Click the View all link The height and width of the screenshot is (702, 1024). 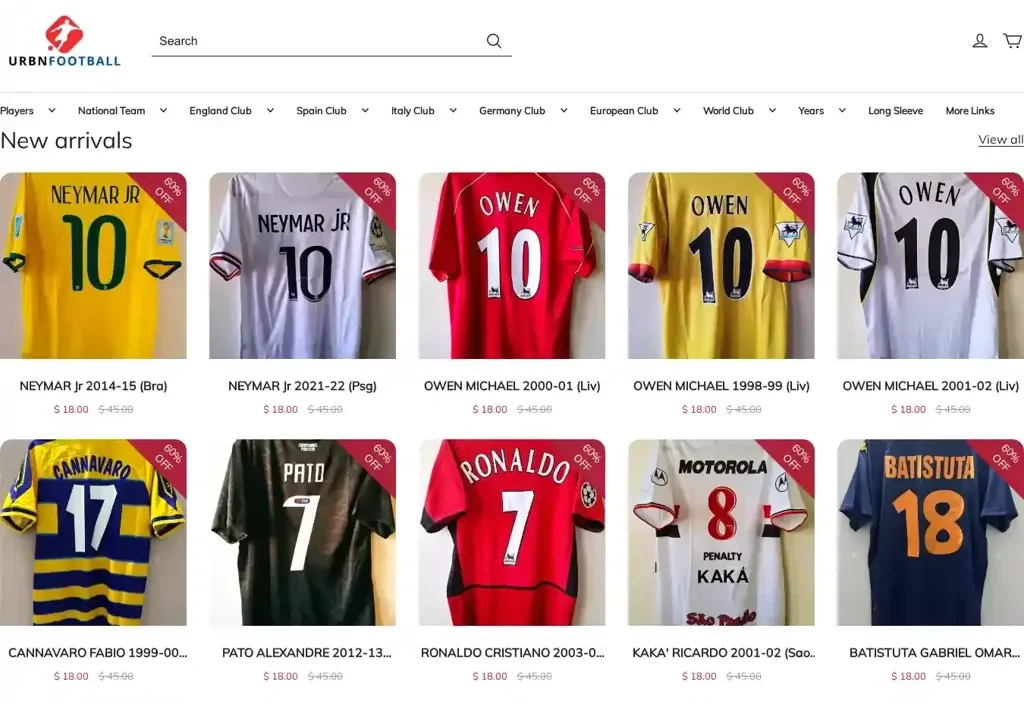[x=1000, y=140]
